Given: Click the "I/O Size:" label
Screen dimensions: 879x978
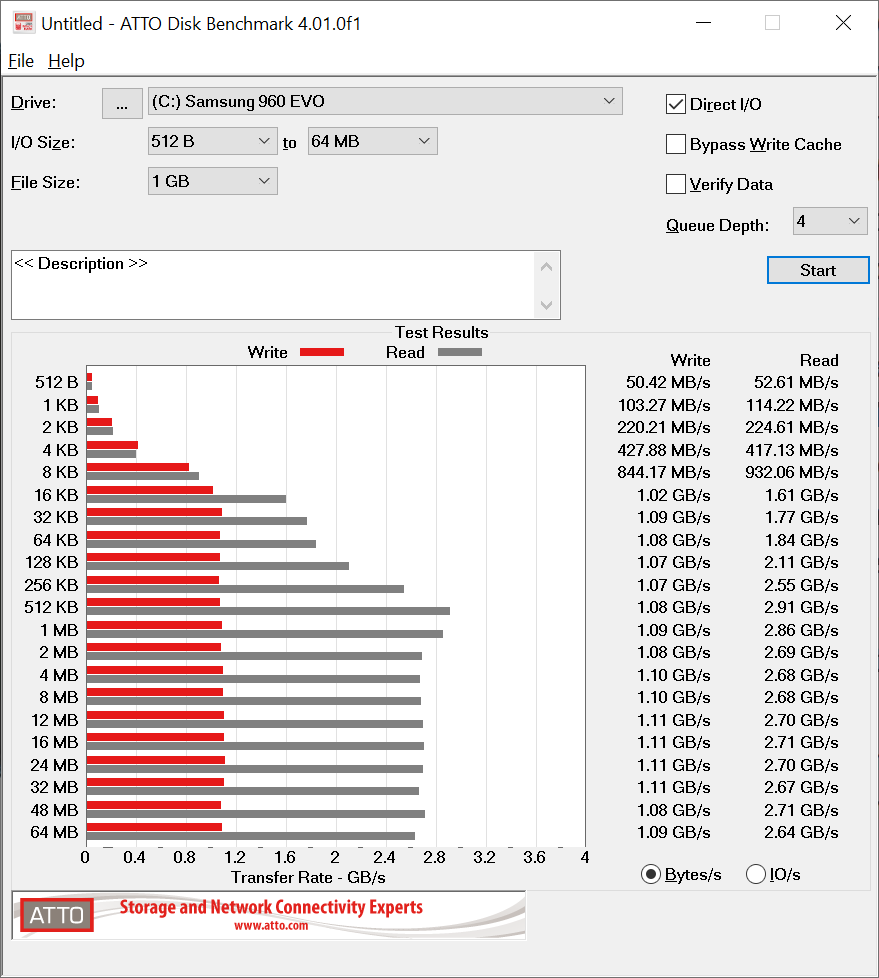Looking at the screenshot, I should click(43, 142).
